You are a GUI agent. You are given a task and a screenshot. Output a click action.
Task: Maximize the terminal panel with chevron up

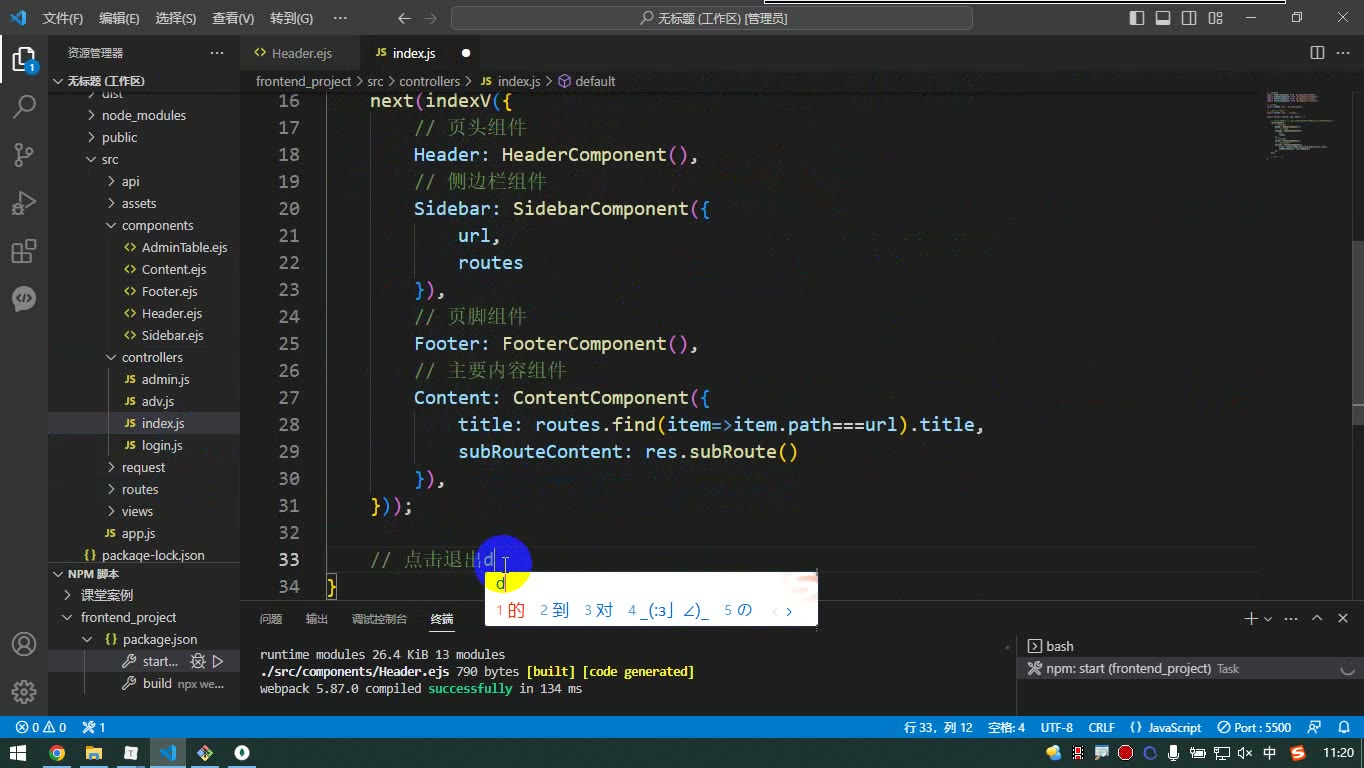coord(1317,619)
